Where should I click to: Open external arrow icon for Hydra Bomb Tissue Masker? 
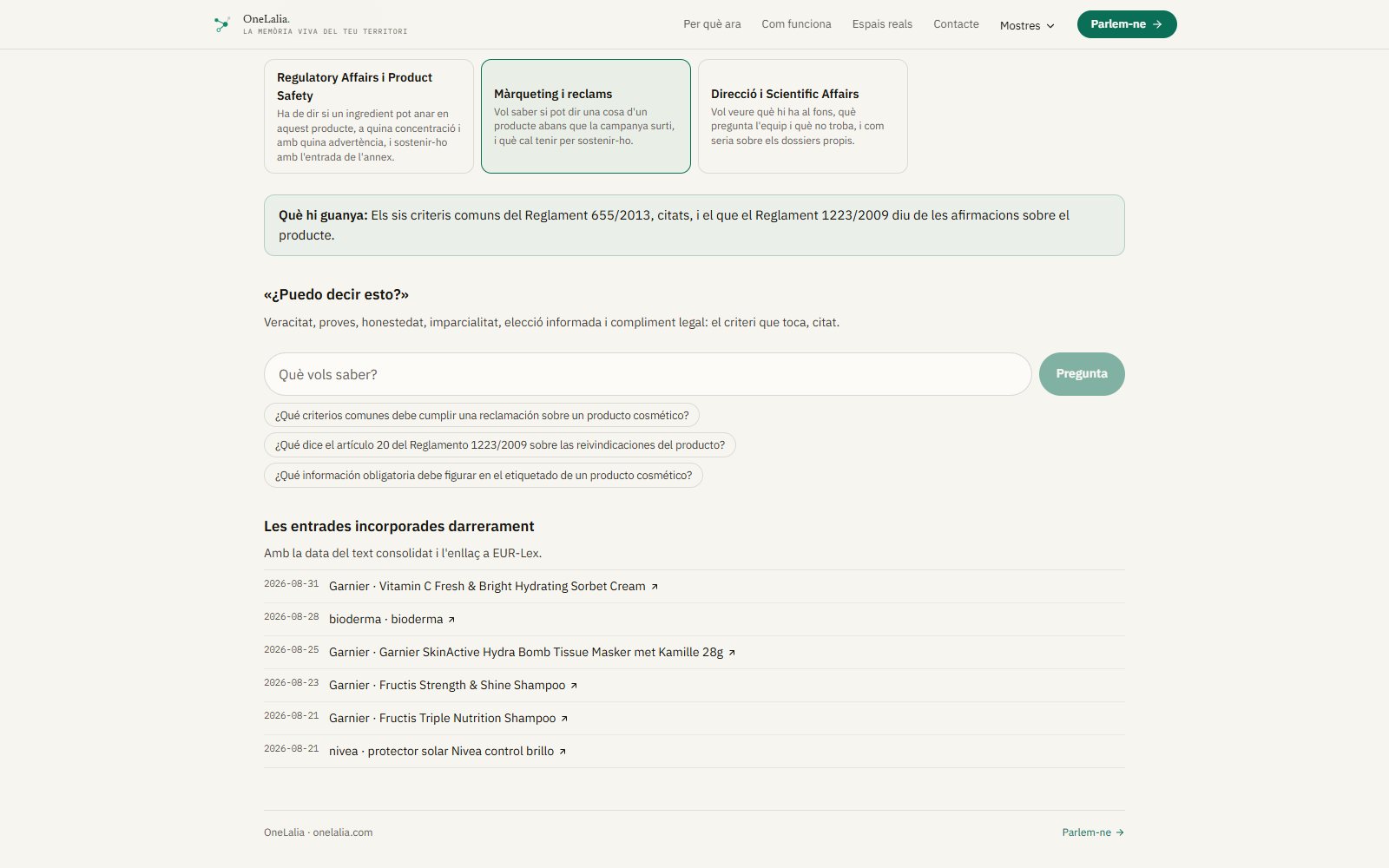[732, 653]
